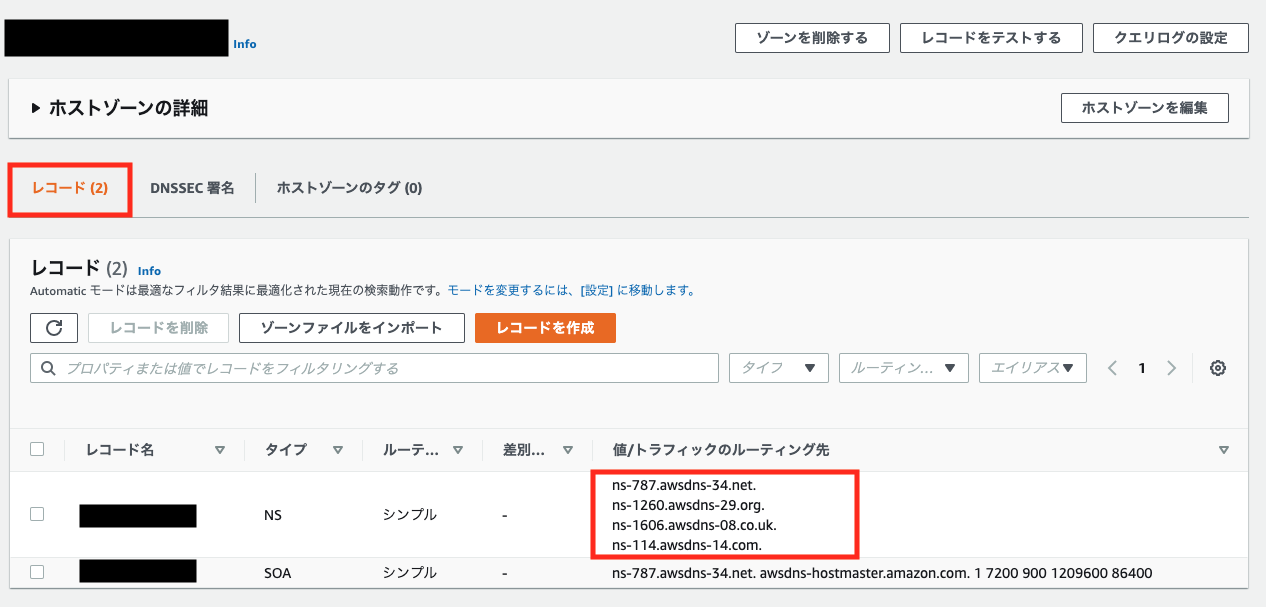Click the ゾーンを削除する button
Screen dimensions: 1266x607
pos(812,37)
